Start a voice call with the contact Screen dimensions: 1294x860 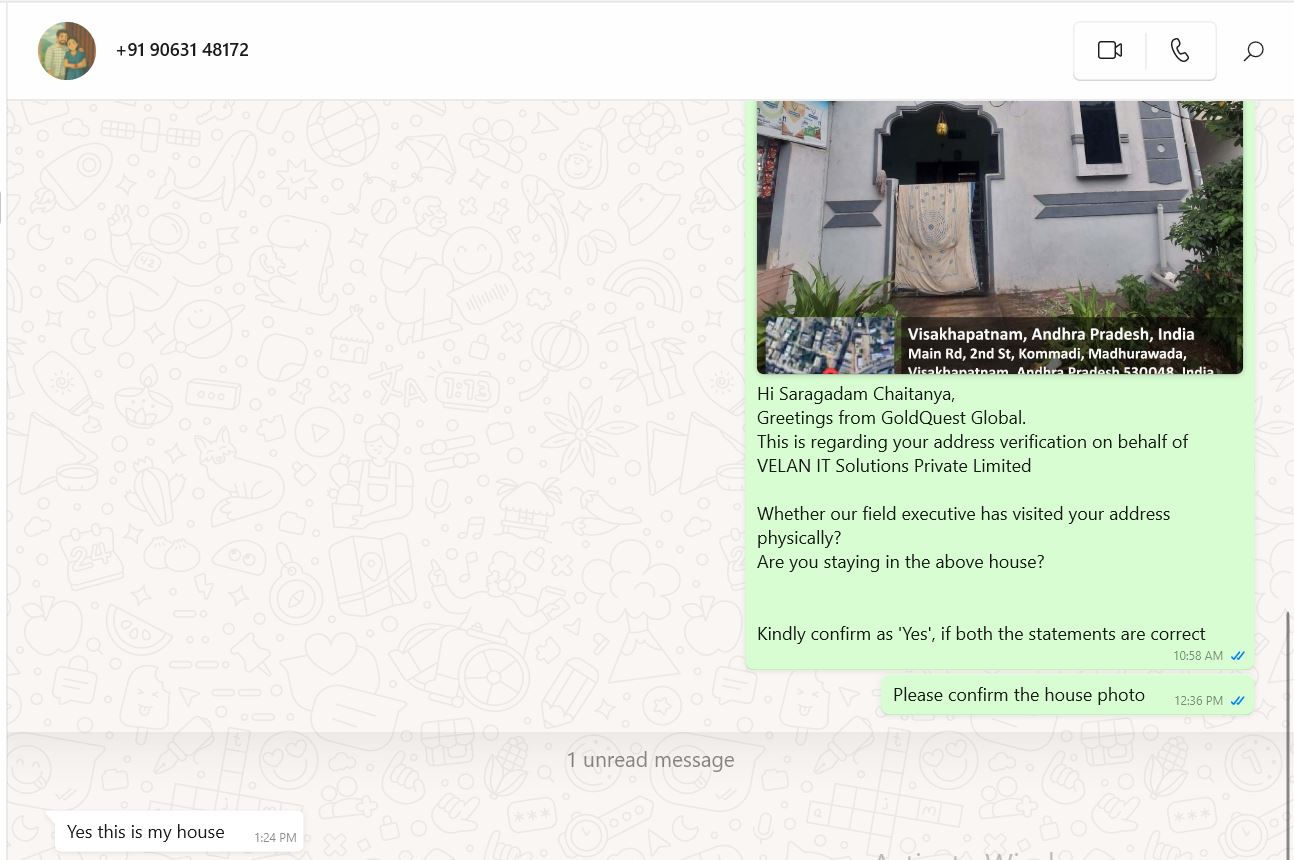(1180, 50)
